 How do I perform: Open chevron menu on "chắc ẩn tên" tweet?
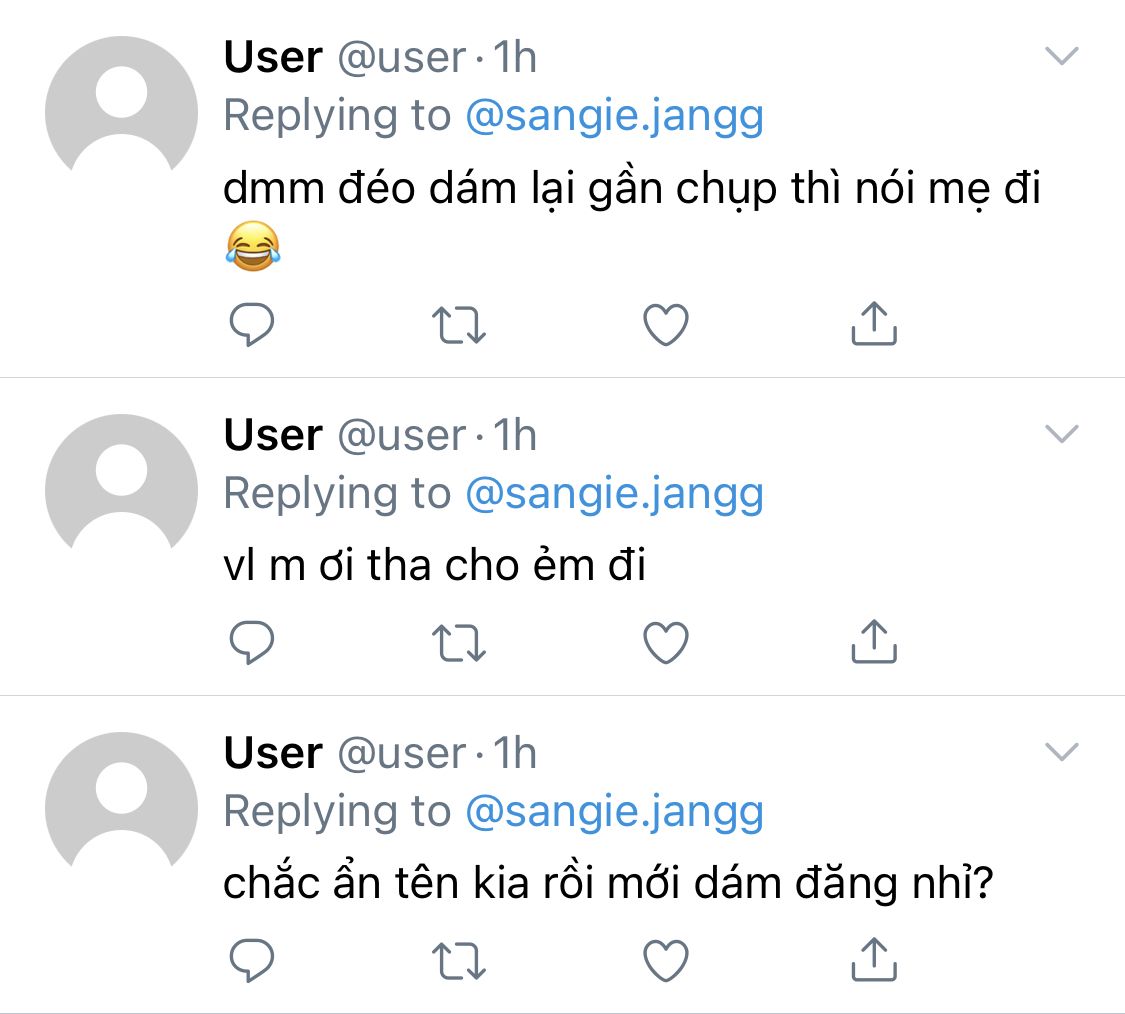pos(1061,751)
